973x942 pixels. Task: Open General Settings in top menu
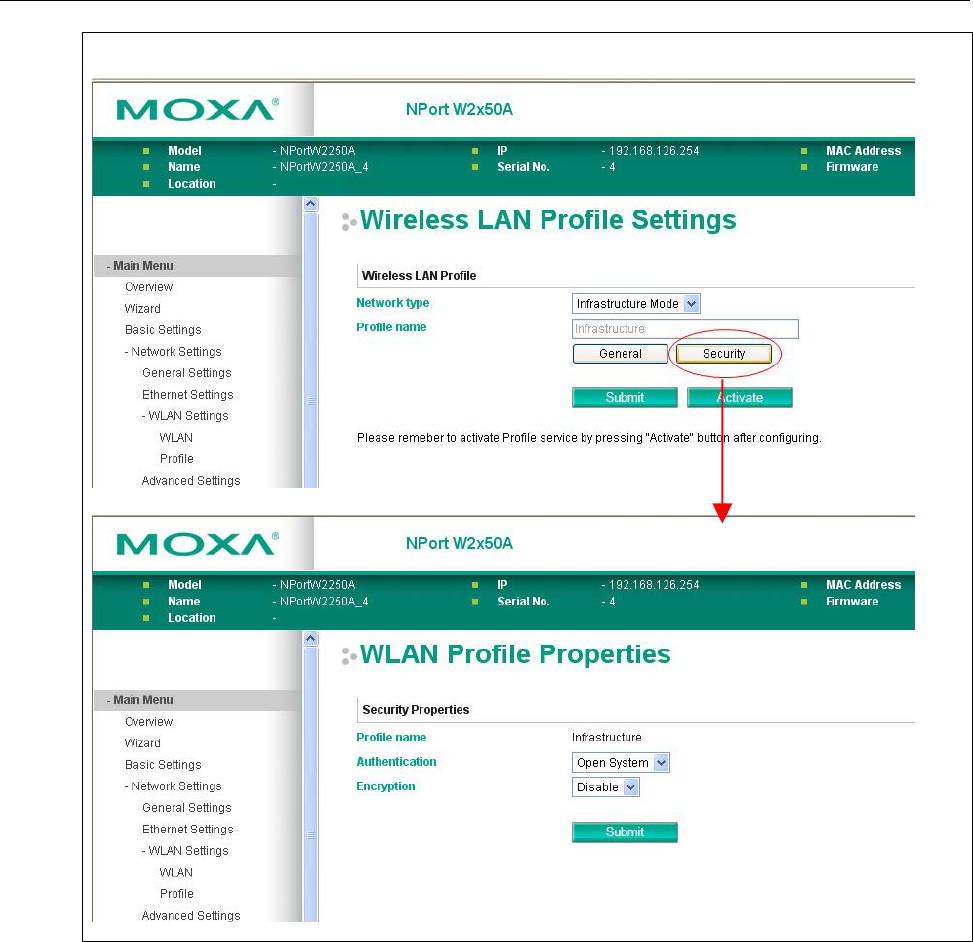coord(187,372)
